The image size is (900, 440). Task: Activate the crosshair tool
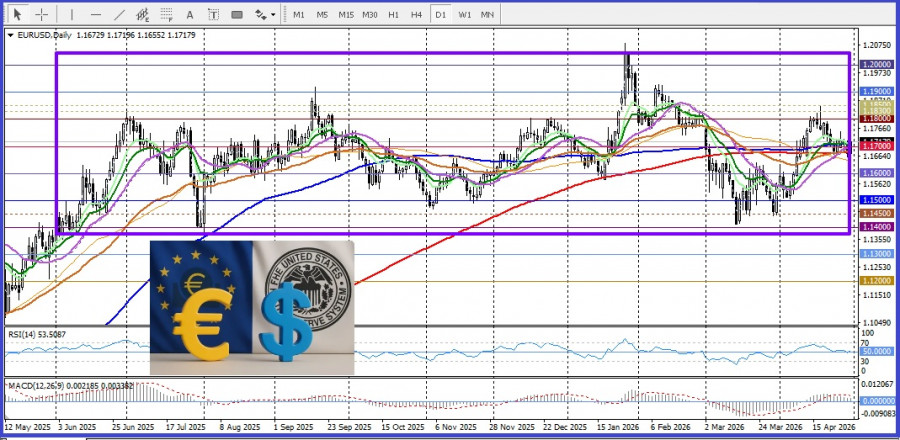click(x=42, y=15)
